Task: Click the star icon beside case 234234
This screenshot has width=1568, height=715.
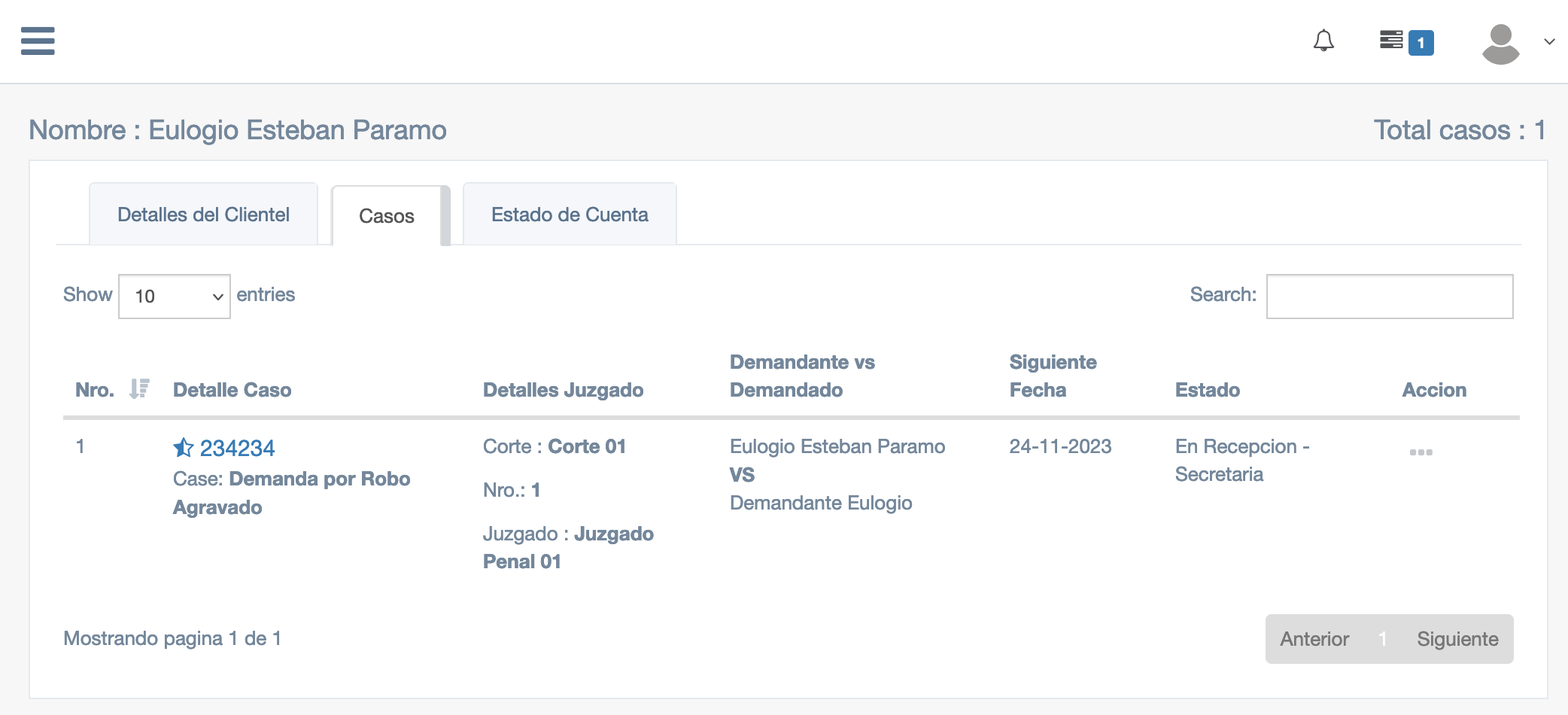Action: 184,448
